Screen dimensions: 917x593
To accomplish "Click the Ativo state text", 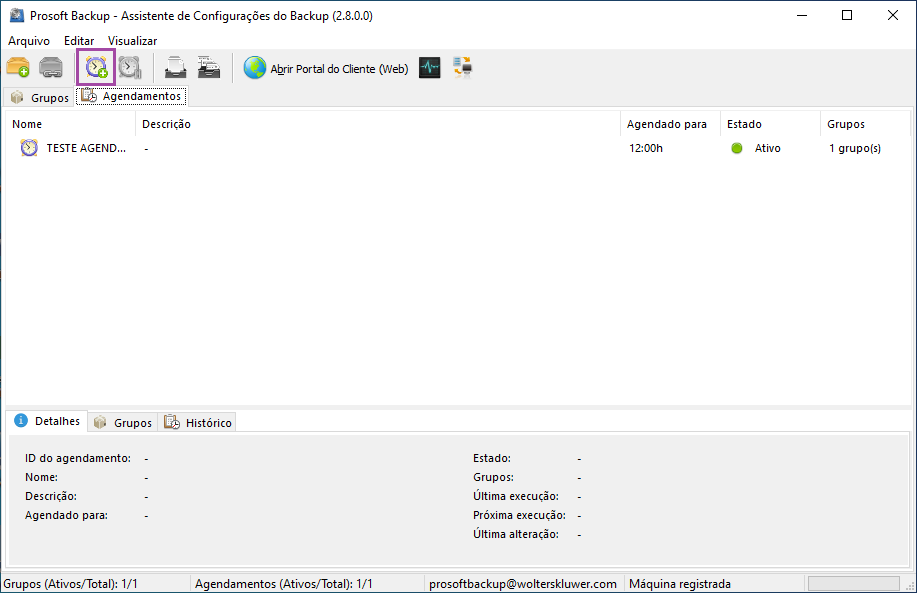I will (x=767, y=148).
